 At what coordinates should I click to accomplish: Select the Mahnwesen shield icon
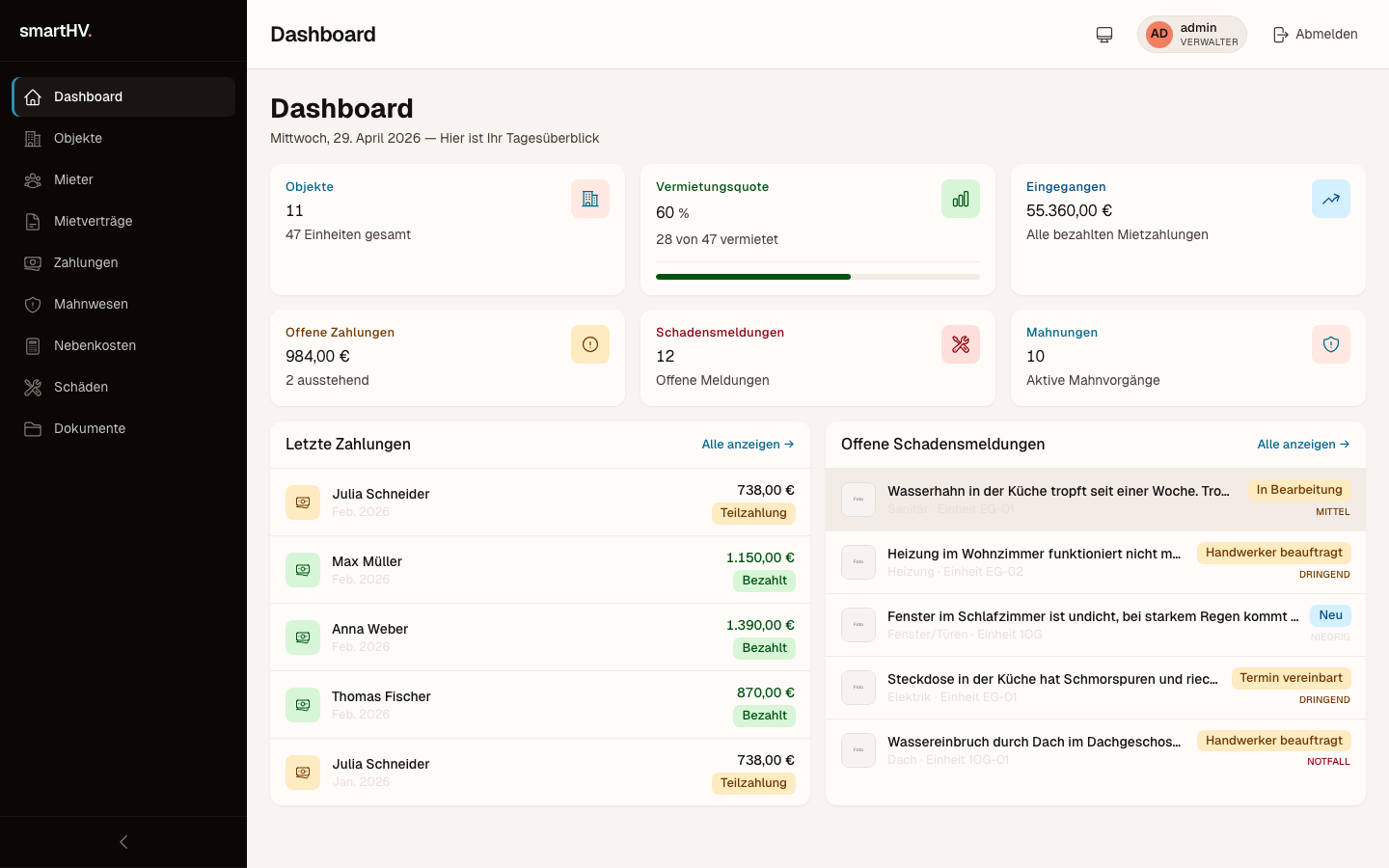click(x=32, y=304)
